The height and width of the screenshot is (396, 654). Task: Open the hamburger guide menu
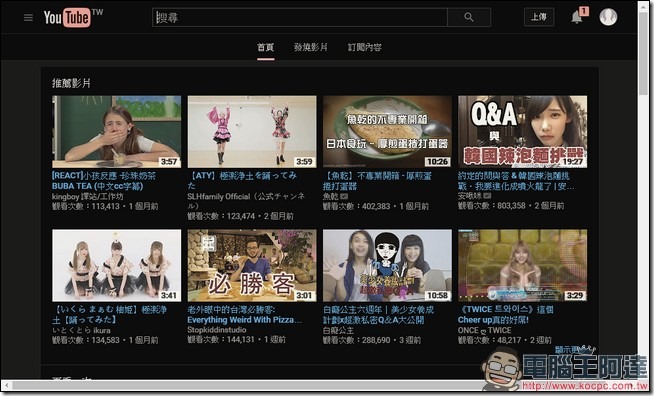pyautogui.click(x=28, y=18)
